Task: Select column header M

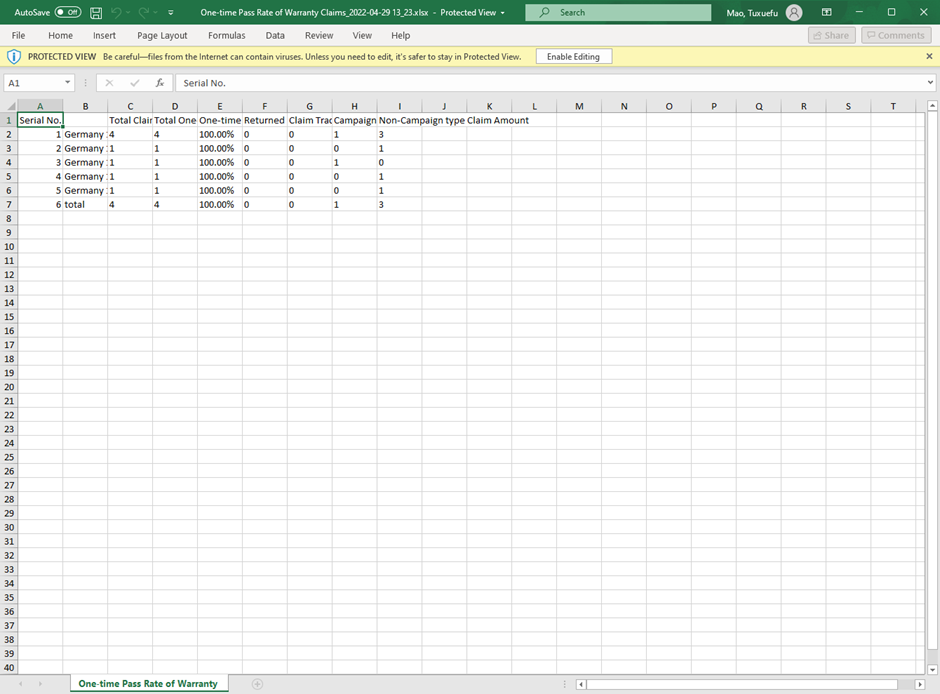Action: (x=579, y=106)
